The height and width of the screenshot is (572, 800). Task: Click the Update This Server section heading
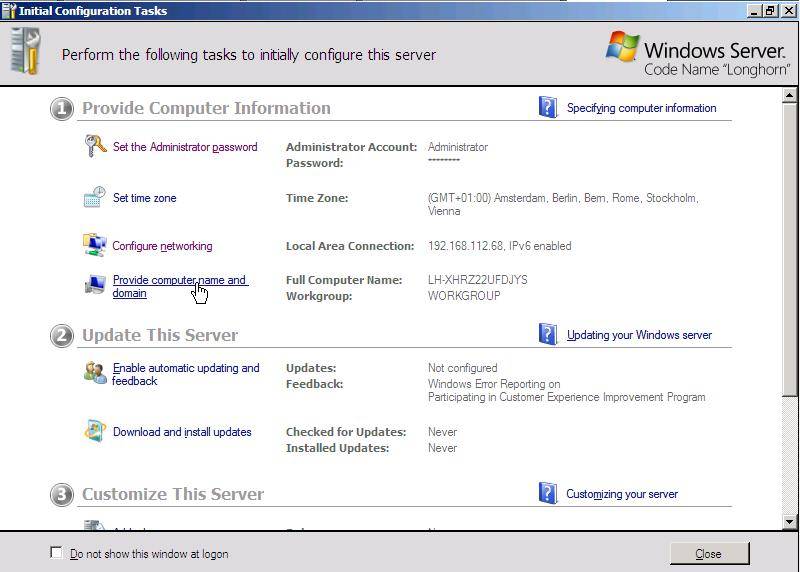pos(160,335)
